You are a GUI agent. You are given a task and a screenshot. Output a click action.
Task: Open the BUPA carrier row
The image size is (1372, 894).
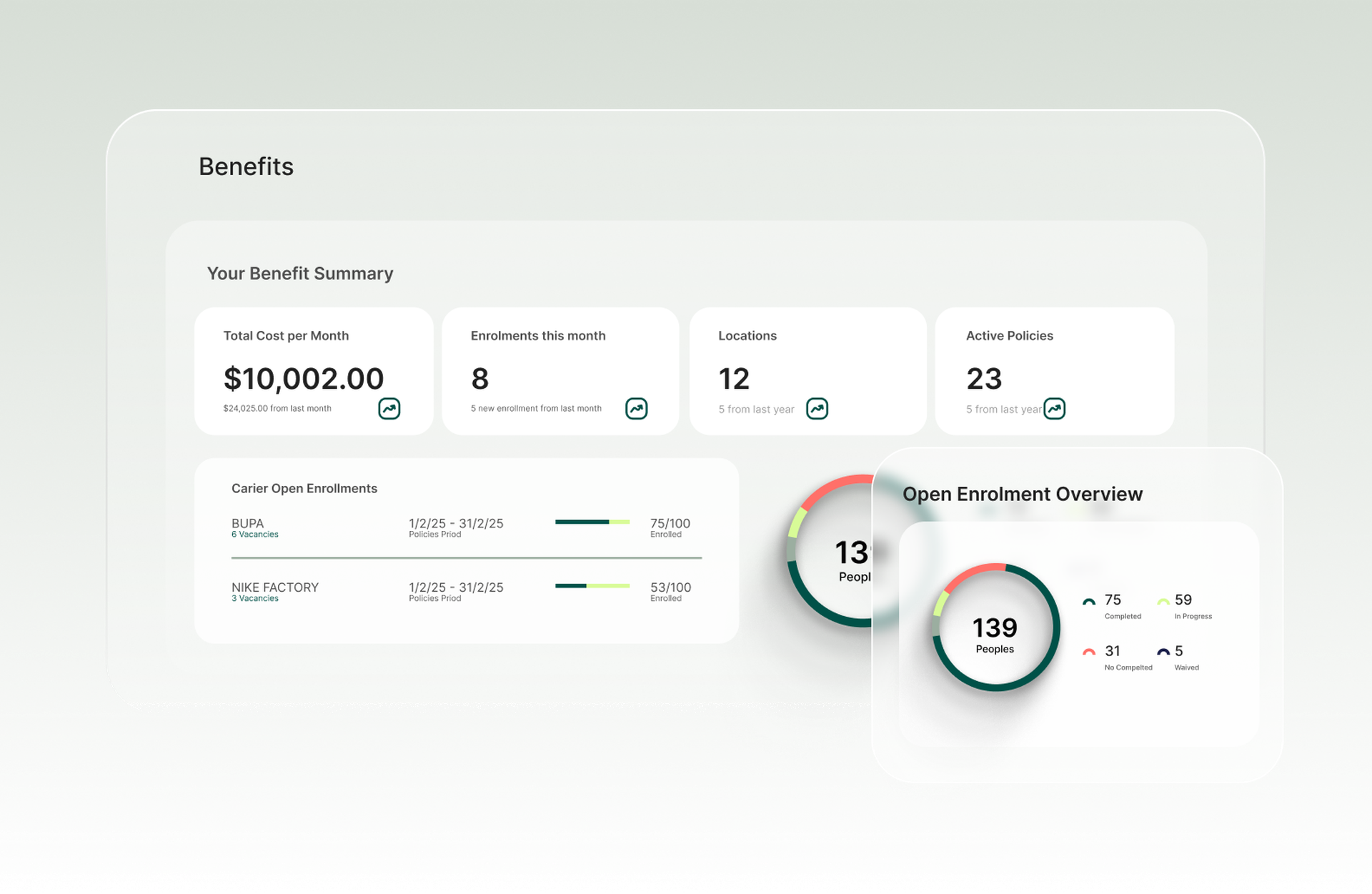248,523
